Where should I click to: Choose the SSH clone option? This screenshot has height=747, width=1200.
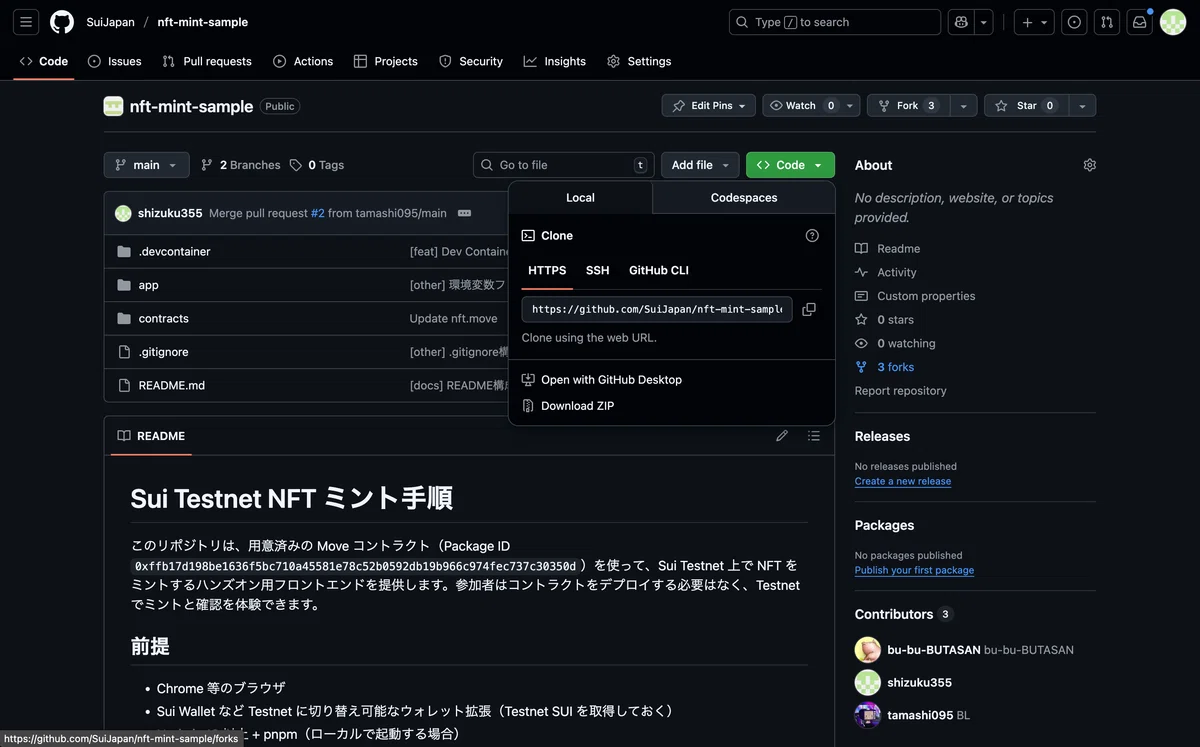coord(597,270)
